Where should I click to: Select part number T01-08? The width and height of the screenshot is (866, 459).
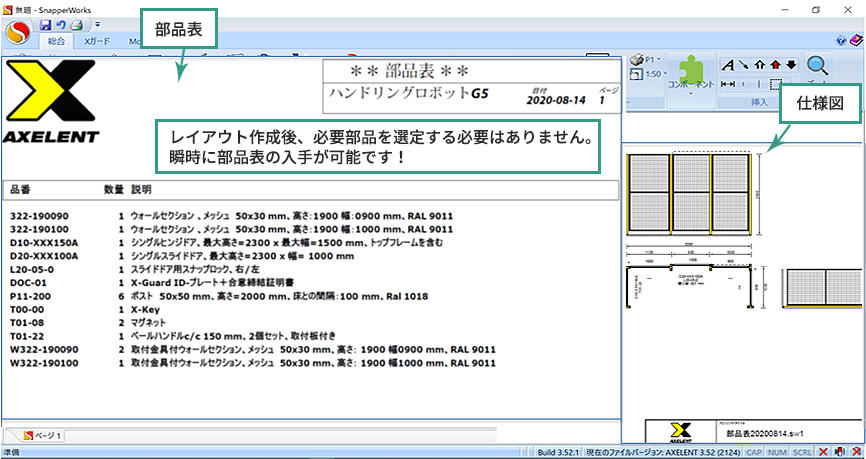point(27,323)
